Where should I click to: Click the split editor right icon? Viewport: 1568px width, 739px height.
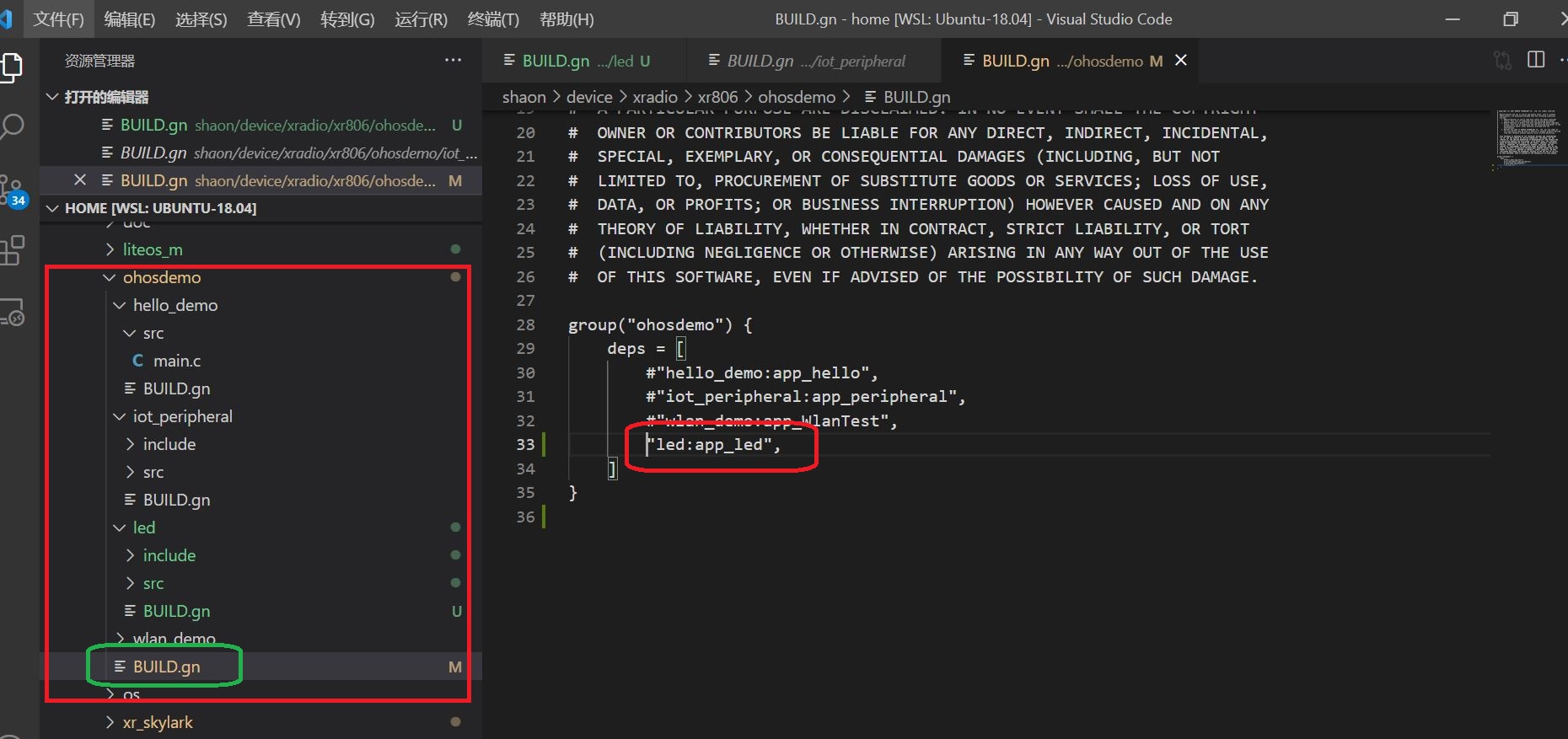[x=1536, y=60]
